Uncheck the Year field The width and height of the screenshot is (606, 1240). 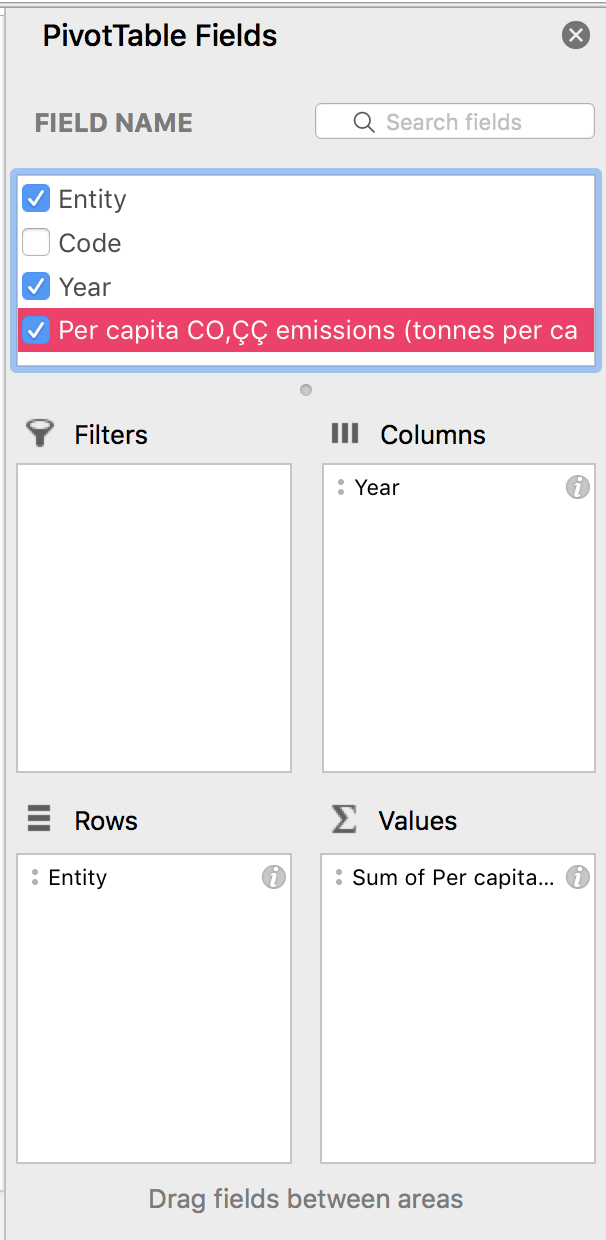(36, 286)
